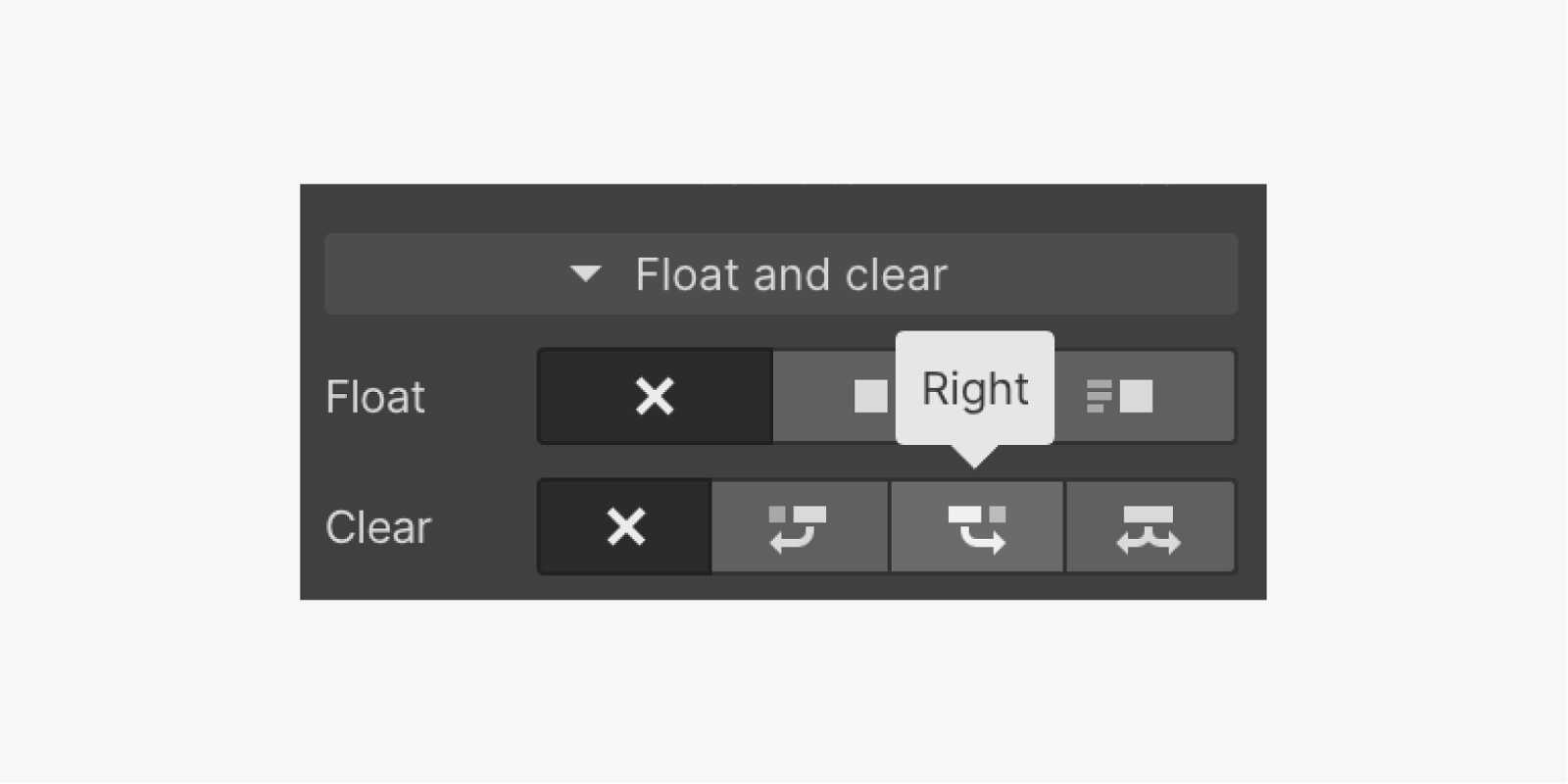This screenshot has width=1568, height=784.
Task: Collapse the Float and clear section triangle
Action: (585, 273)
